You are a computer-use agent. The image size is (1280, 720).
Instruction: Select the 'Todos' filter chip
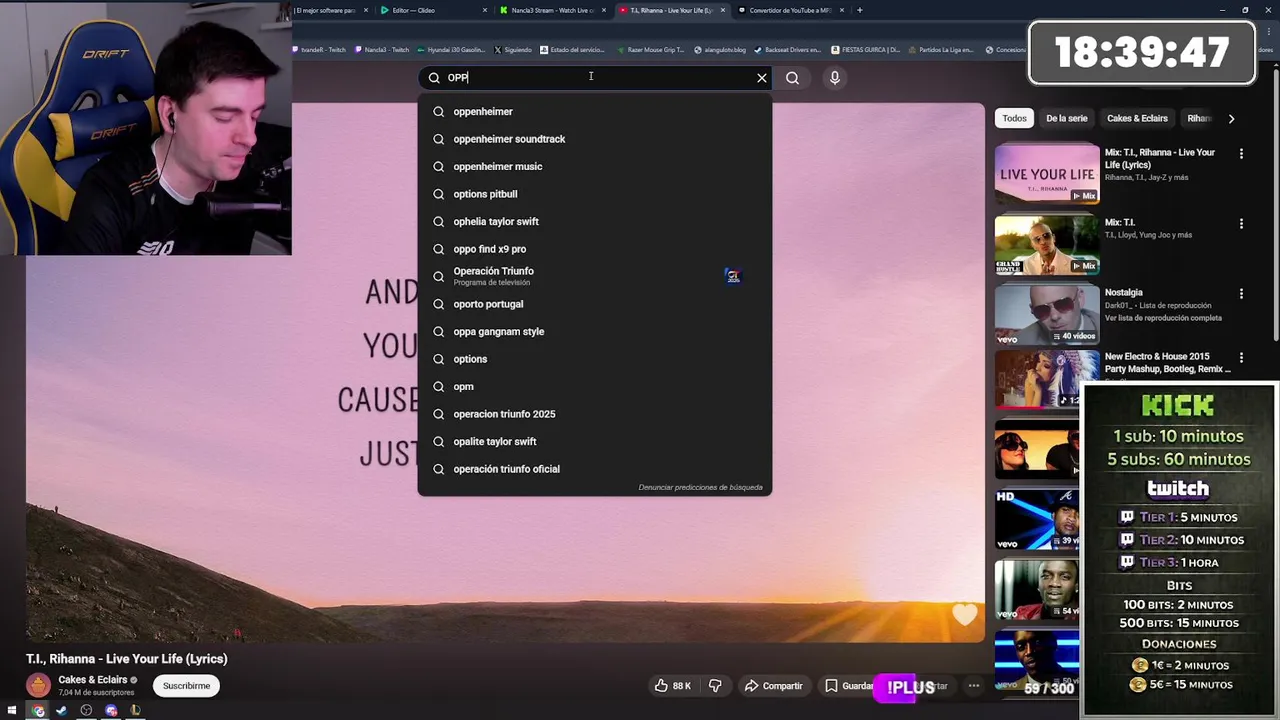[1014, 118]
